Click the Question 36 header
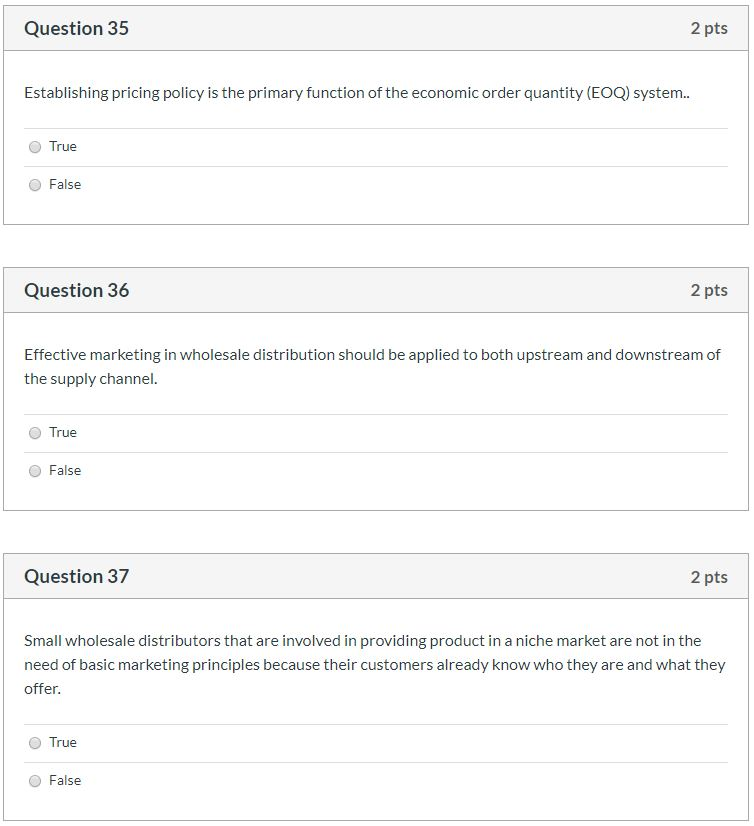Viewport: 754px width, 826px height. [76, 290]
